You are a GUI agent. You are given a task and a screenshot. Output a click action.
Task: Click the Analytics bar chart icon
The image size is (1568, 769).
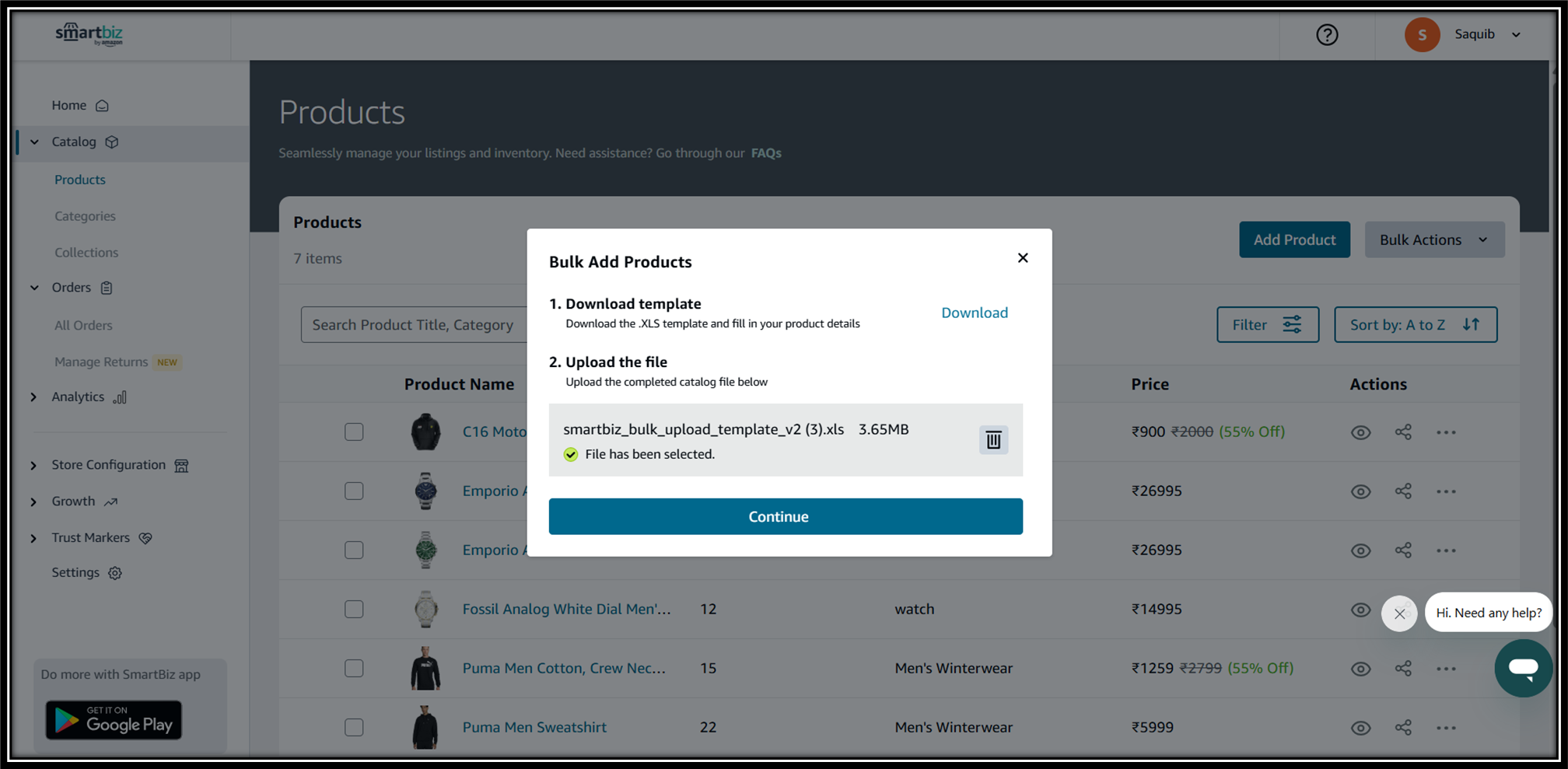(x=120, y=397)
